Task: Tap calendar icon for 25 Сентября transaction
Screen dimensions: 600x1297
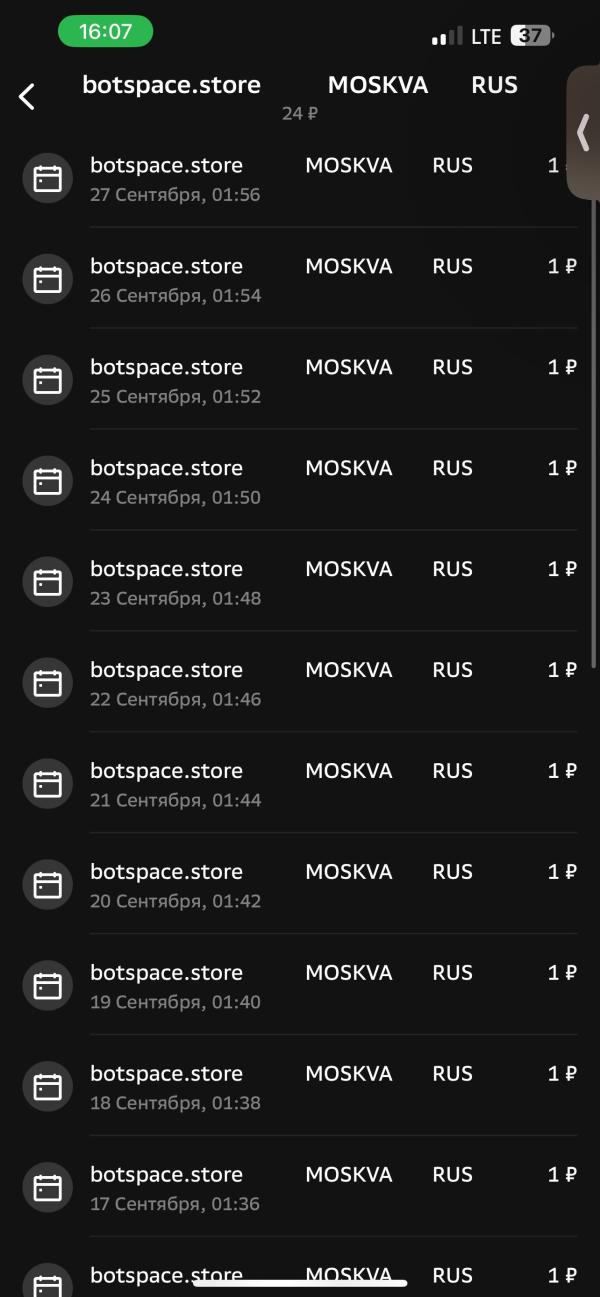Action: click(48, 381)
